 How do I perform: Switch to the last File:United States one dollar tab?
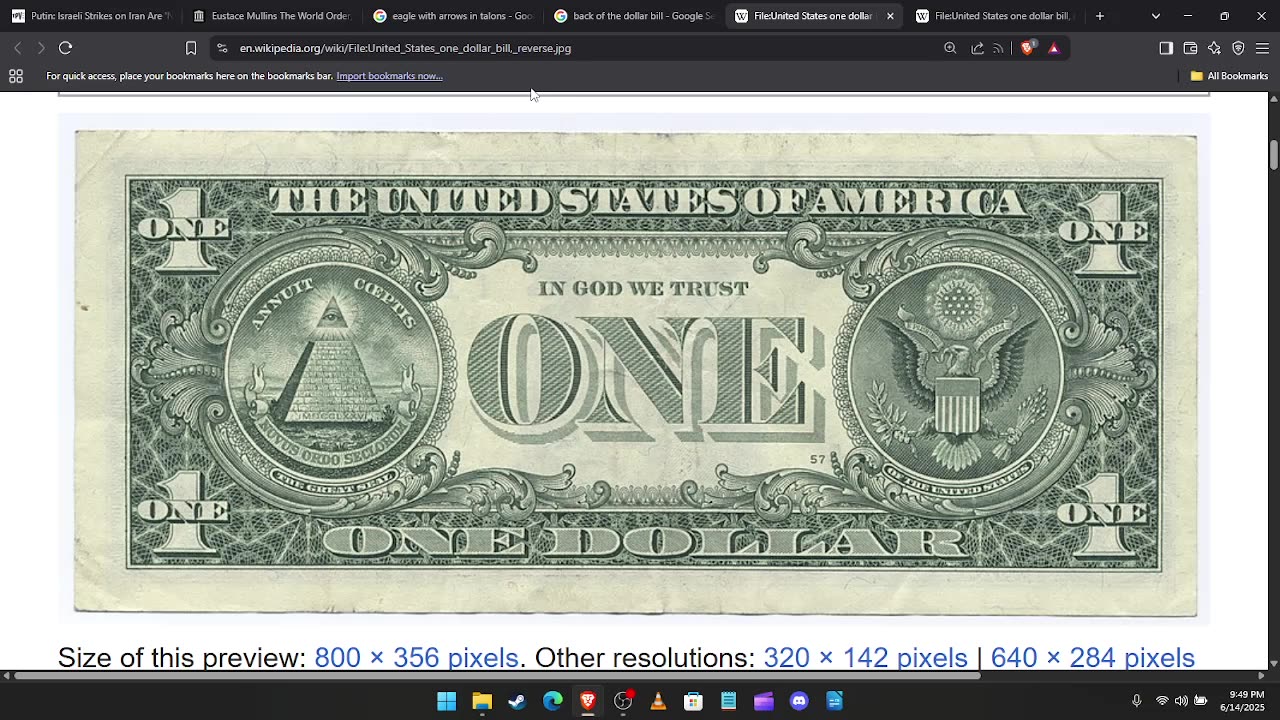[993, 16]
